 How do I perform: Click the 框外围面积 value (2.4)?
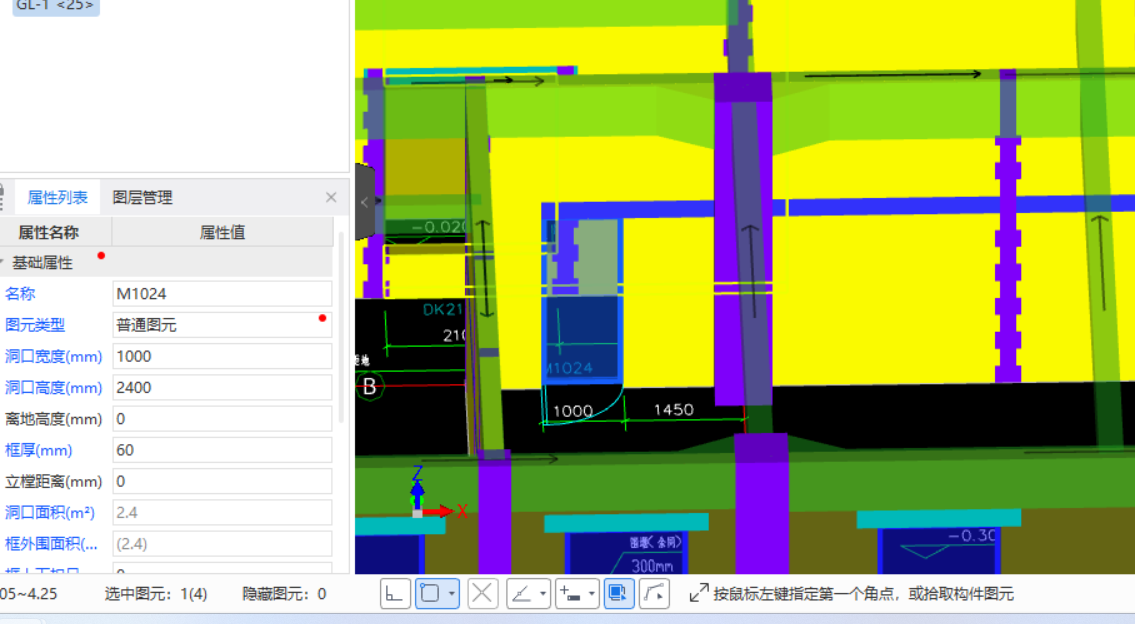pos(222,544)
